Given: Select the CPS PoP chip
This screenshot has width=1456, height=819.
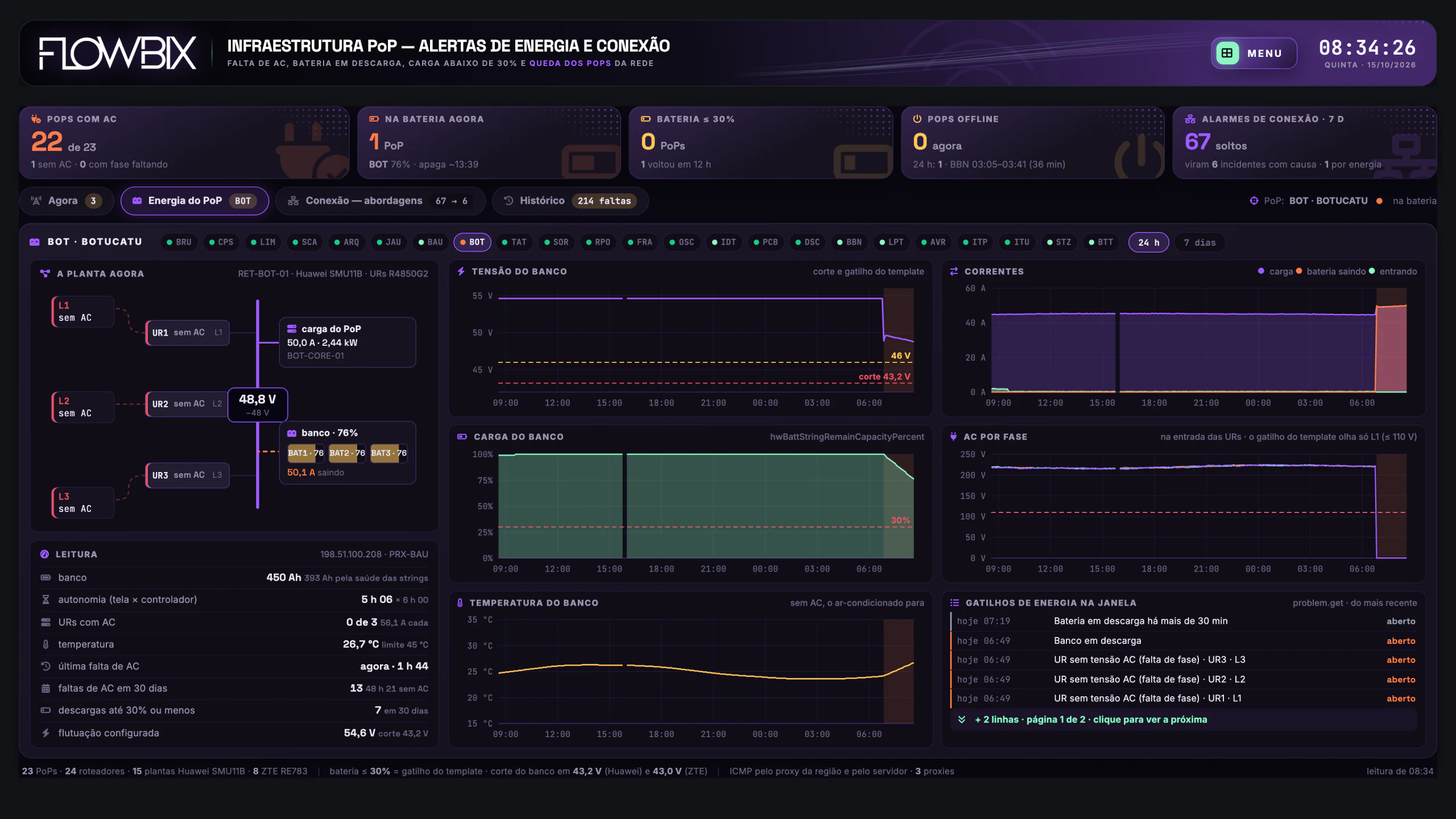Looking at the screenshot, I should [221, 242].
